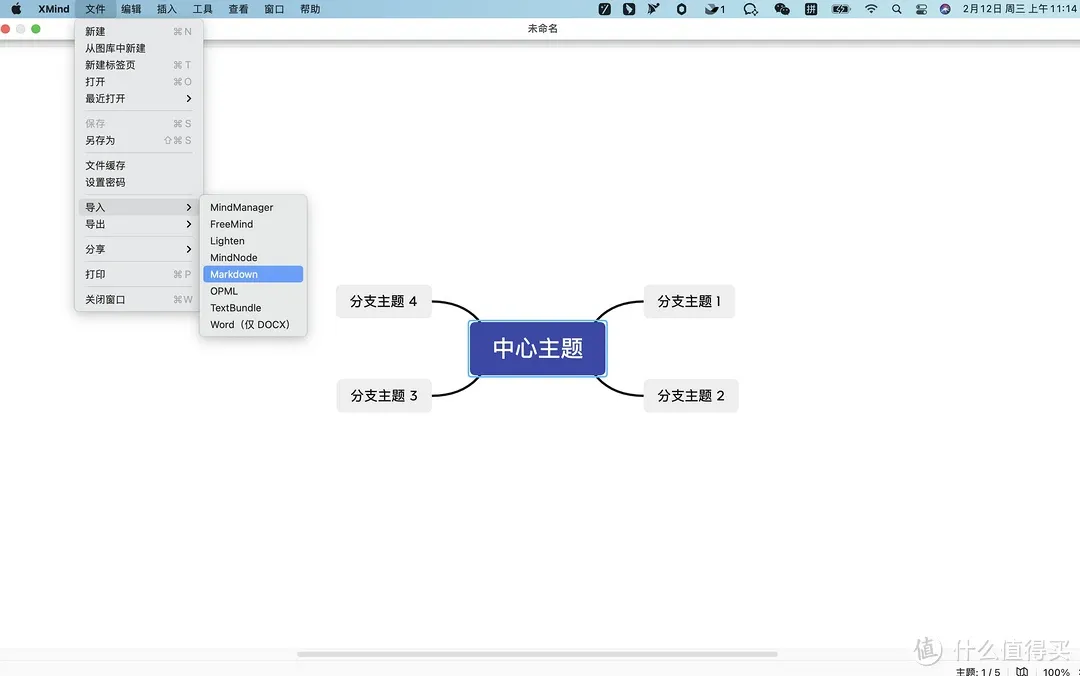Open Siri icon in menu bar
This screenshot has width=1080, height=676.
[x=945, y=9]
